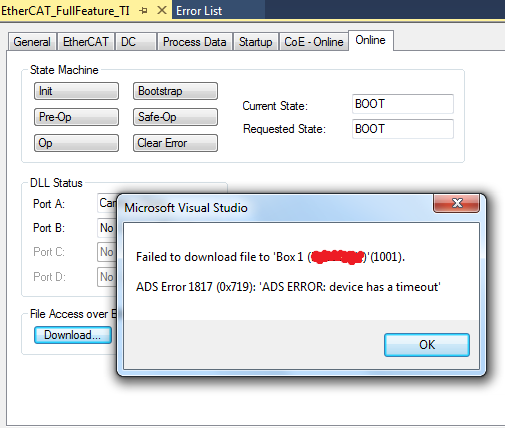Click the Port B status field
The height and width of the screenshot is (428, 505).
(107, 228)
